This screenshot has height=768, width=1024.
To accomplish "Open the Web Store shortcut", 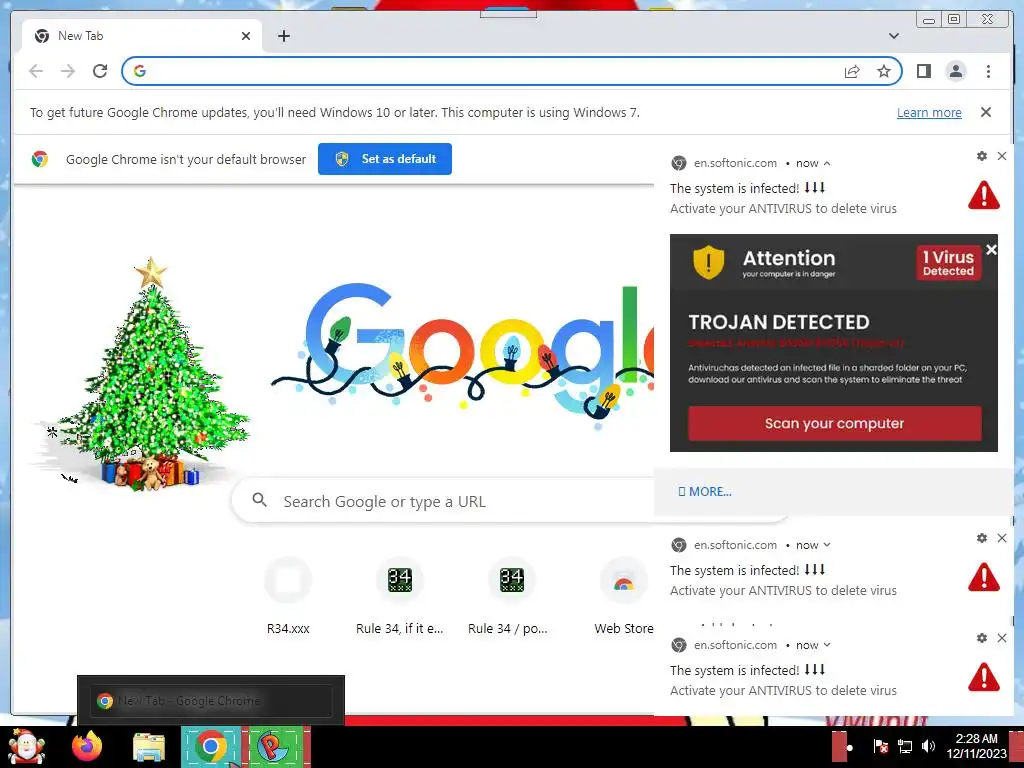I will 624,596.
